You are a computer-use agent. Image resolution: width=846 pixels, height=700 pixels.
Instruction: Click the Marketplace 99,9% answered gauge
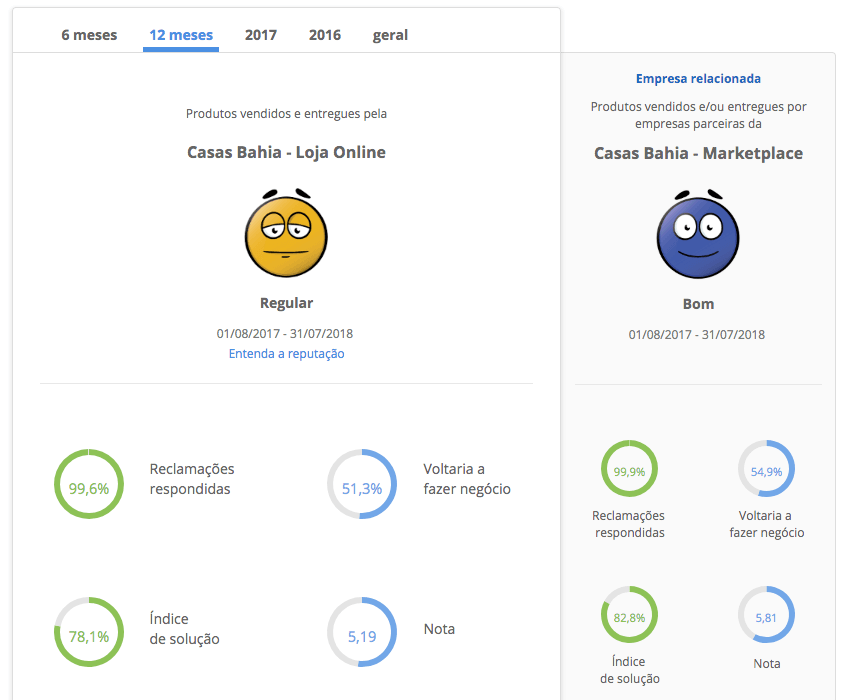click(629, 470)
